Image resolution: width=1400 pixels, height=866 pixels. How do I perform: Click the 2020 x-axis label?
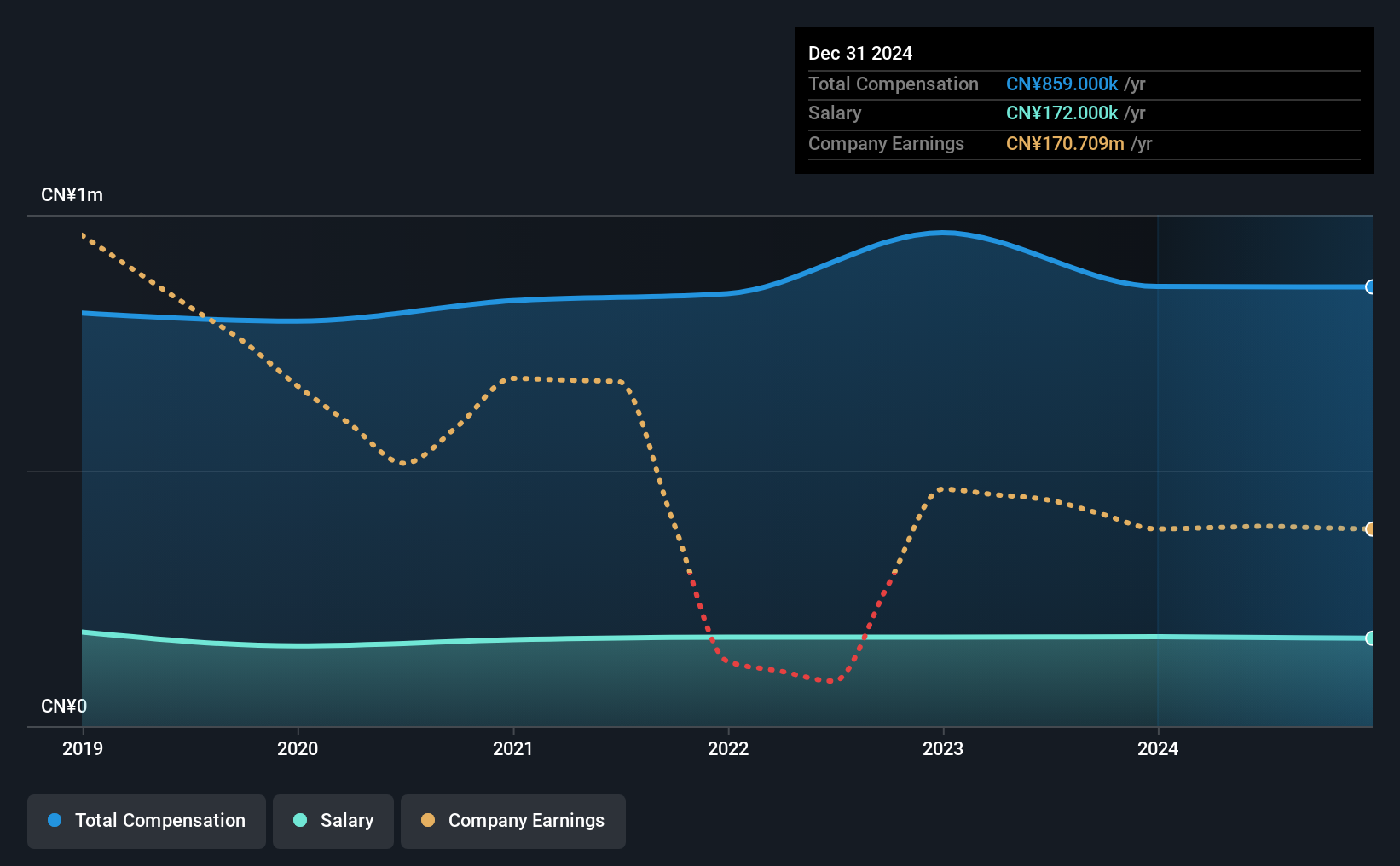[x=298, y=748]
